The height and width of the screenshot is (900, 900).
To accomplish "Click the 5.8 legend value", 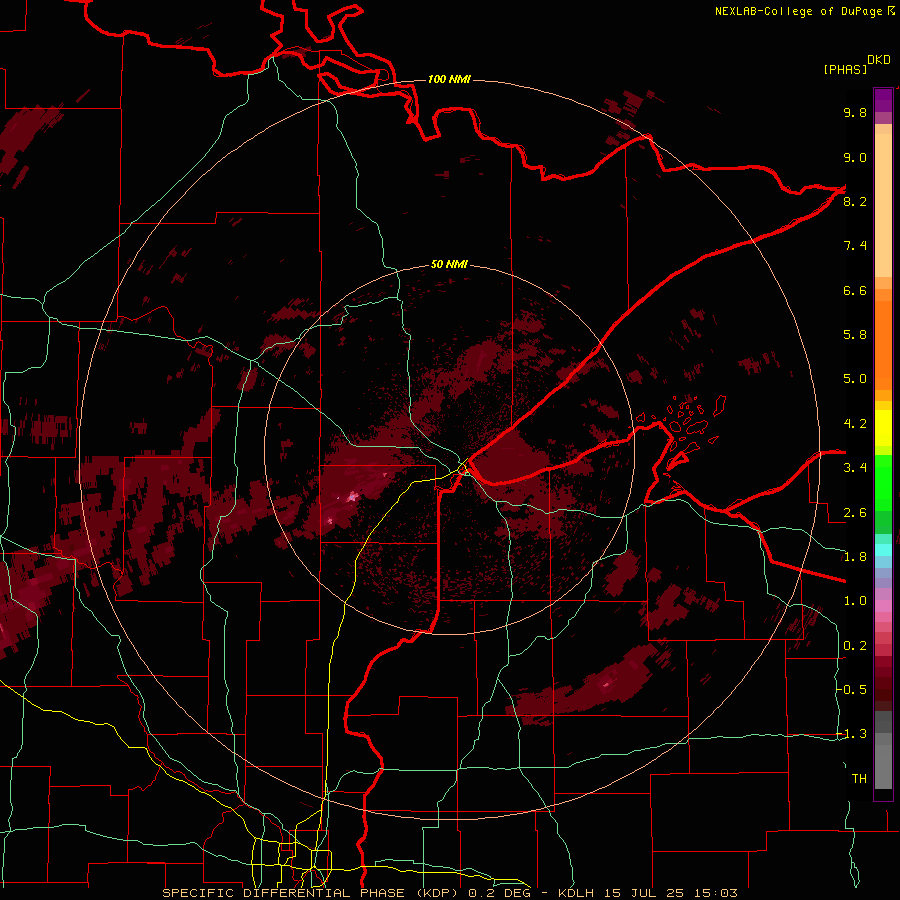I will pyautogui.click(x=855, y=335).
